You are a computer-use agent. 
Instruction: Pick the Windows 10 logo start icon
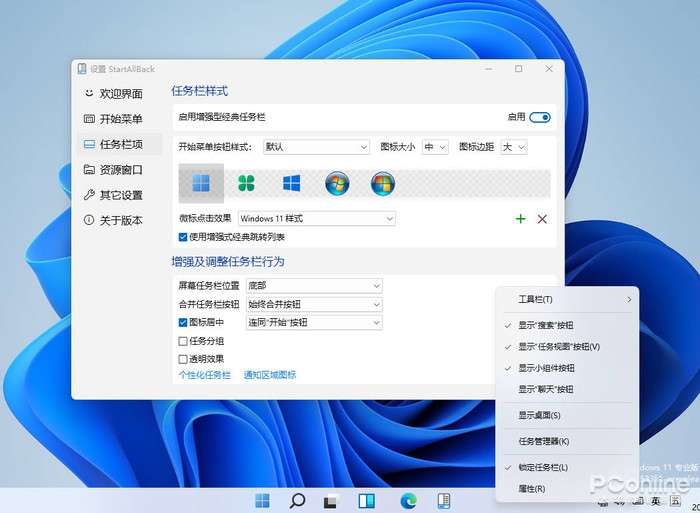(292, 184)
